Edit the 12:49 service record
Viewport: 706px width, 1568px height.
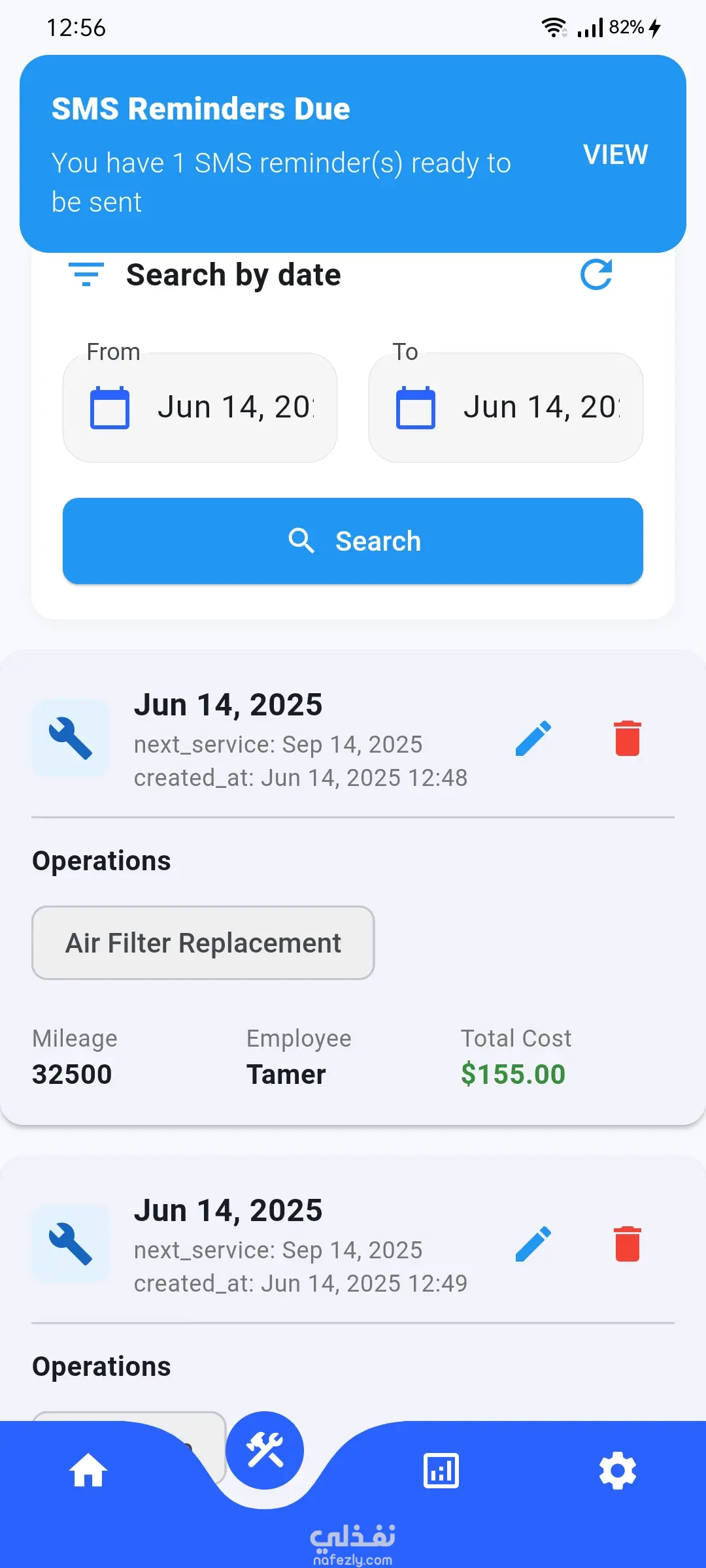[533, 1244]
